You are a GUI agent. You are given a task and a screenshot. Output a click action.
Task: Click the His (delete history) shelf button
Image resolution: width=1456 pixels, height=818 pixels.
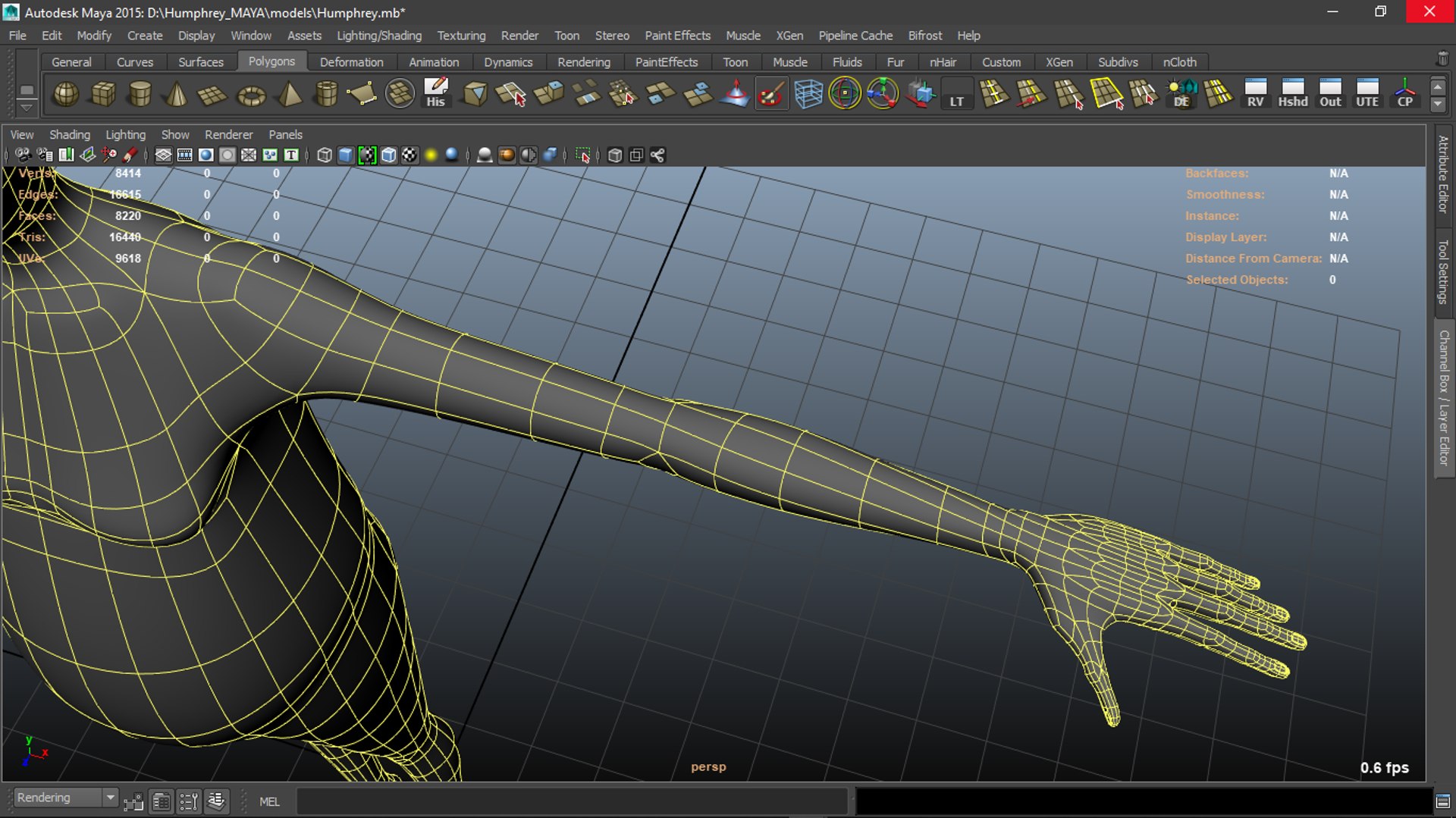click(x=436, y=94)
